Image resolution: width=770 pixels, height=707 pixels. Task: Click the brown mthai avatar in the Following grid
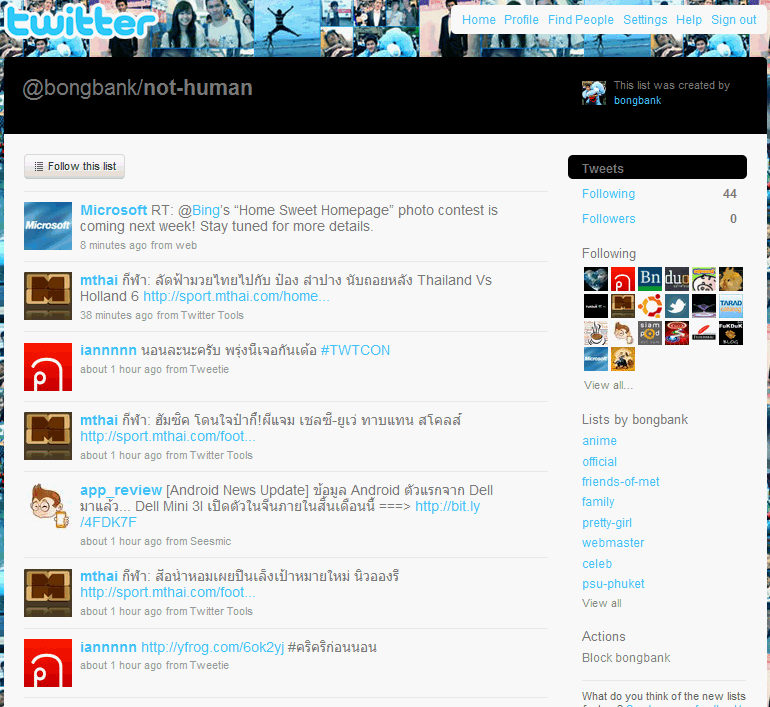click(623, 306)
